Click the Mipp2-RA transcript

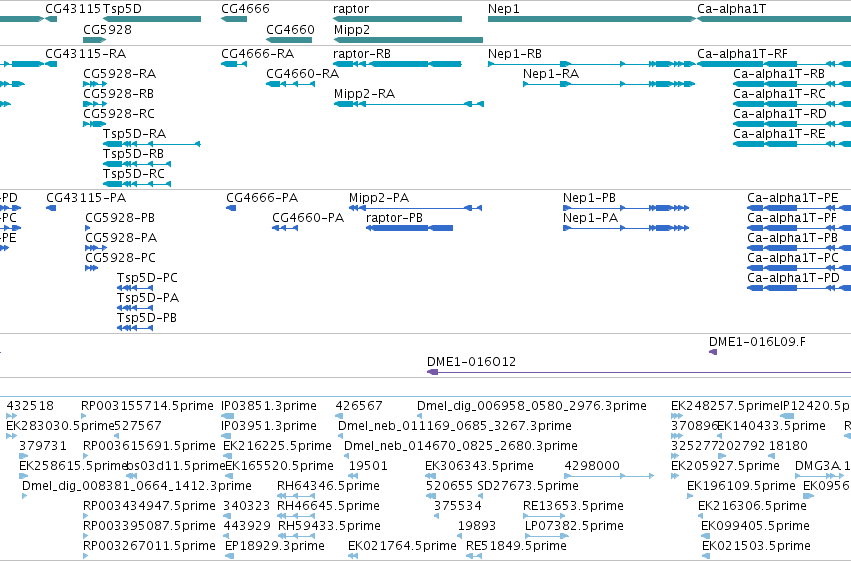coord(408,104)
